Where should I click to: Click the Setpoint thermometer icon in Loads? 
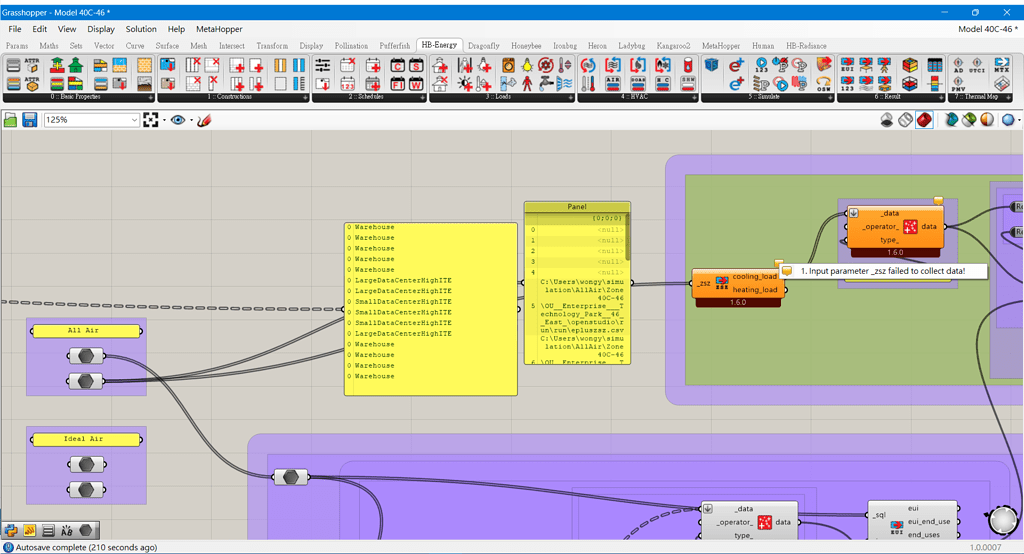(565, 65)
